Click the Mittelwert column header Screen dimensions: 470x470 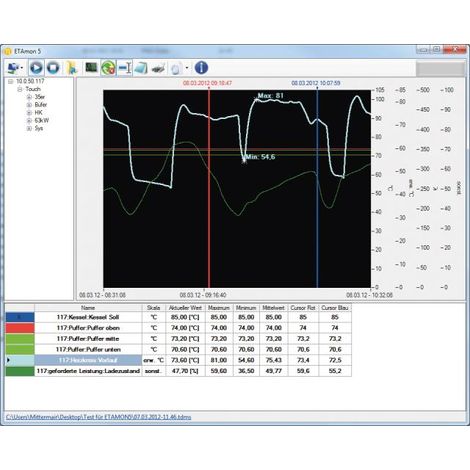coord(274,308)
